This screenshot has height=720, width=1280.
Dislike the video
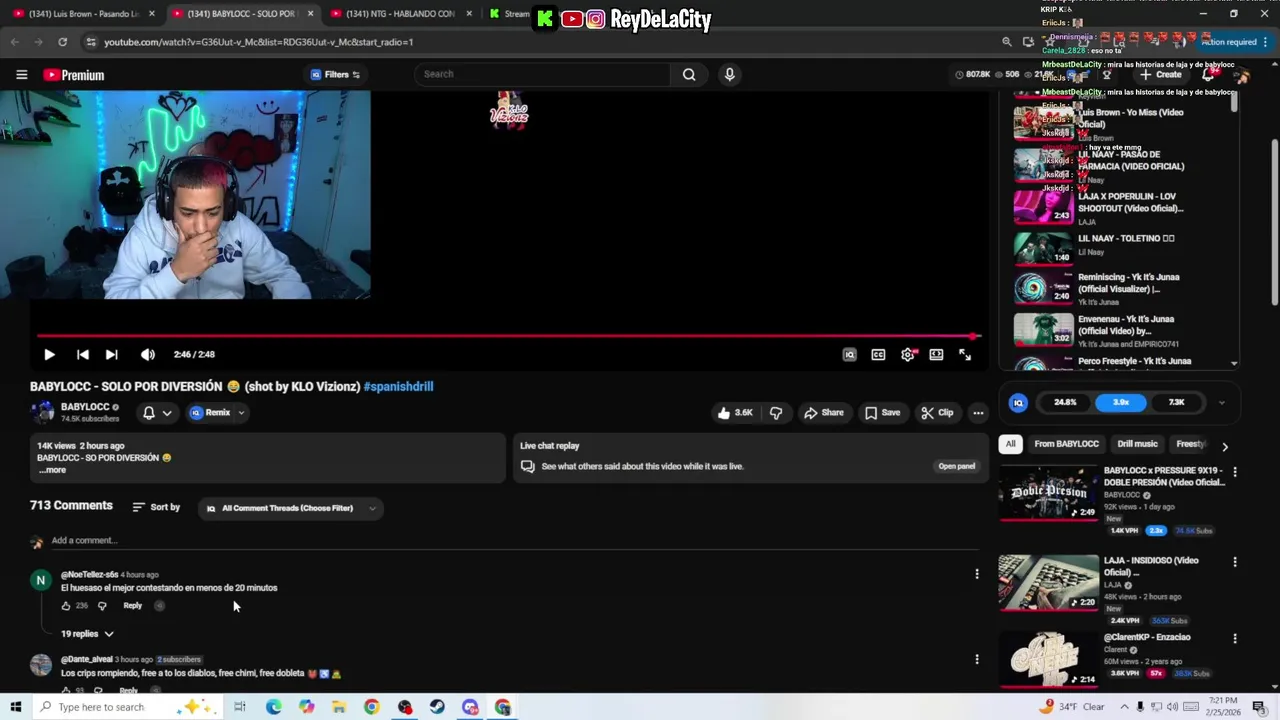[776, 412]
